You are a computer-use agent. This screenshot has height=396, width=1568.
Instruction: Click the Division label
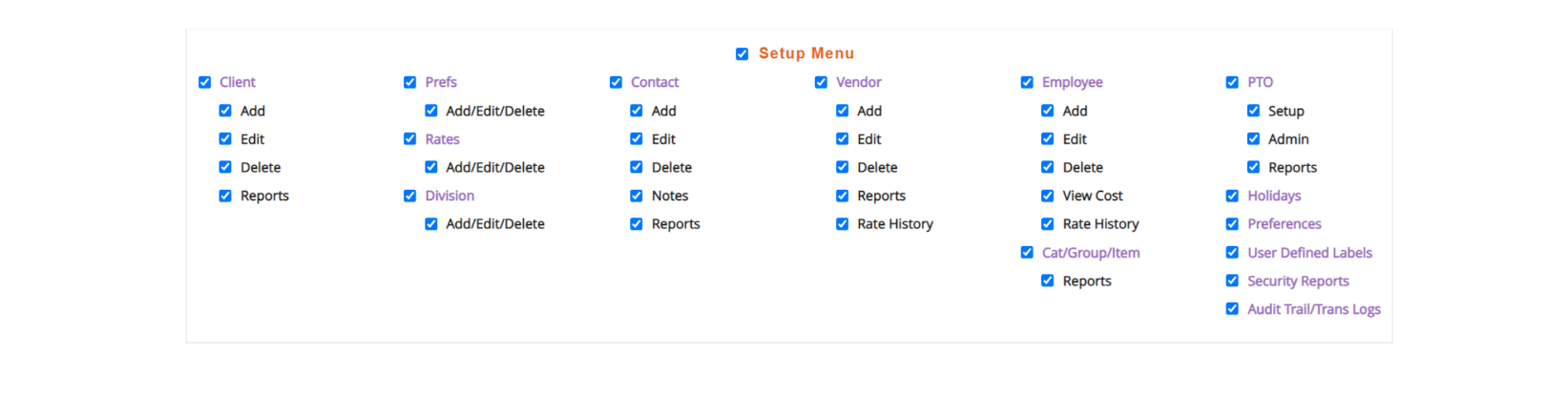[x=449, y=196]
